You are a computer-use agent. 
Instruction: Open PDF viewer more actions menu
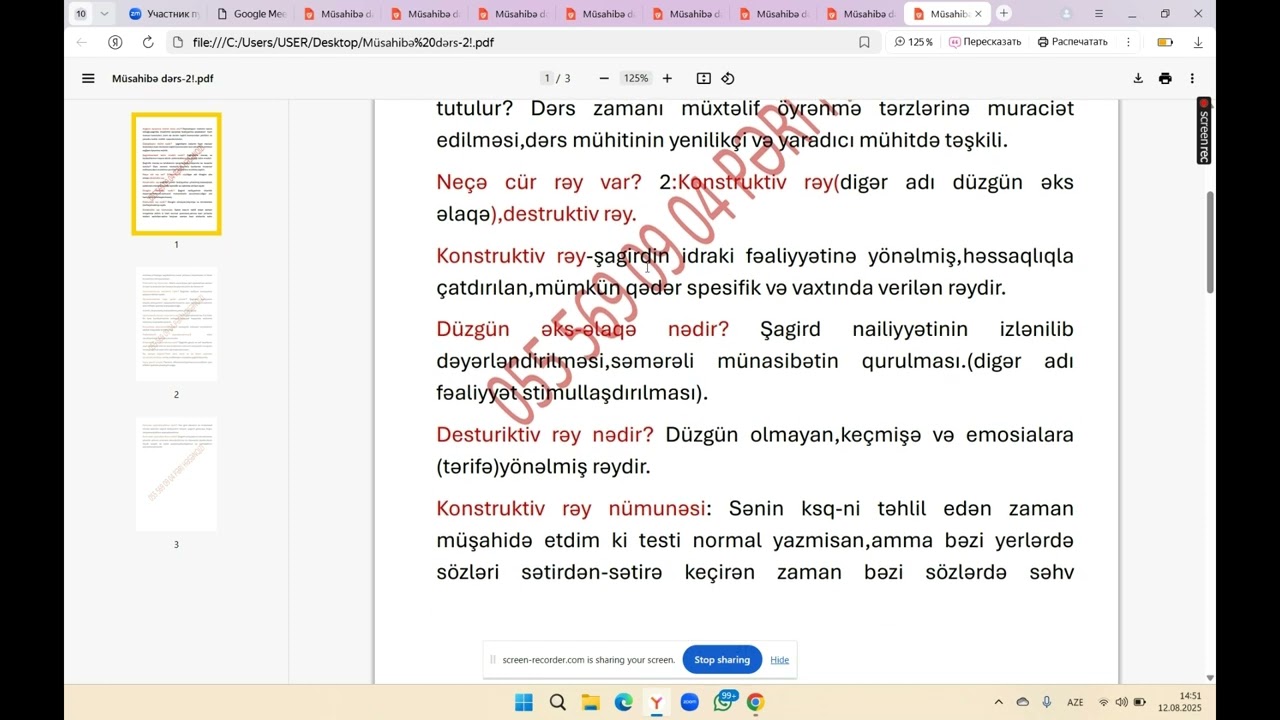1192,78
